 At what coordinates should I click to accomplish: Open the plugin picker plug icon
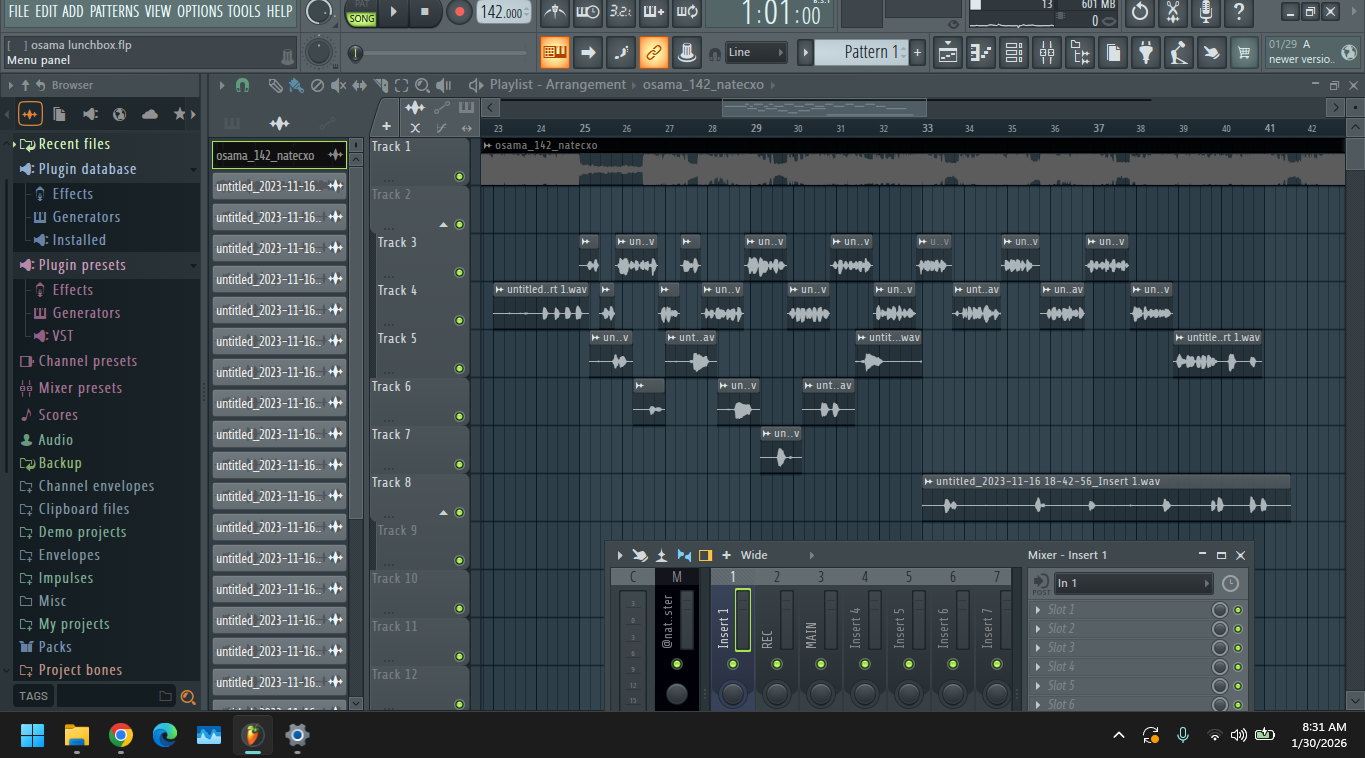1146,52
